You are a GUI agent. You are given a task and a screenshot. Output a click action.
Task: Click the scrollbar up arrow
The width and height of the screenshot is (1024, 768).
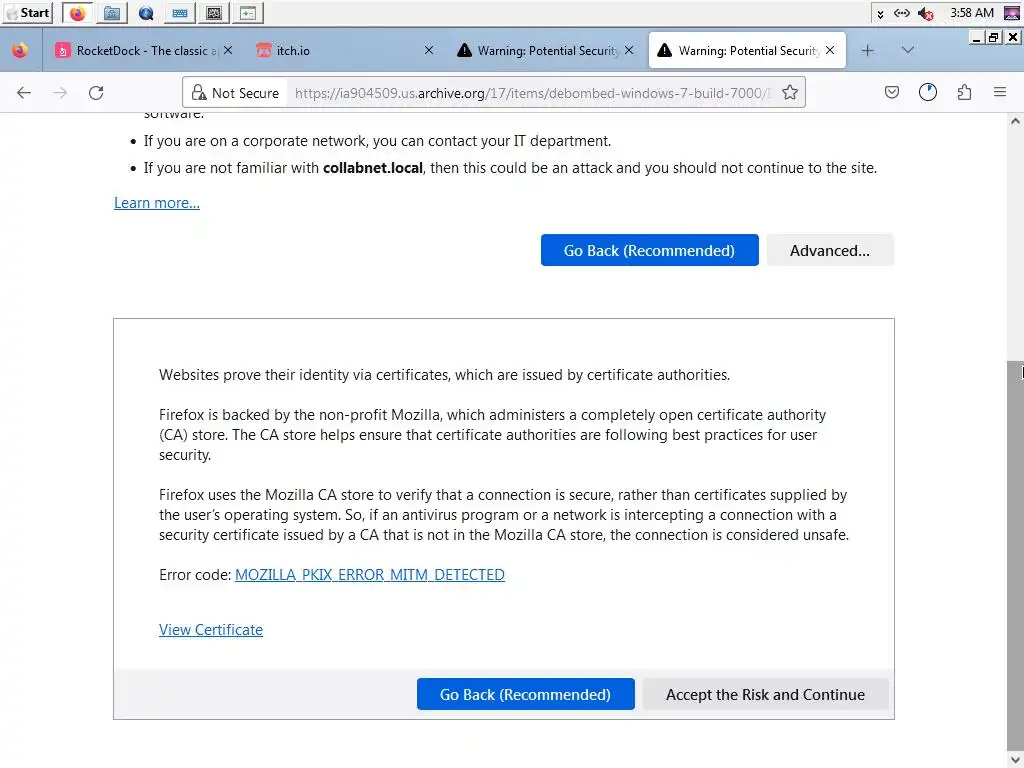[x=1015, y=121]
